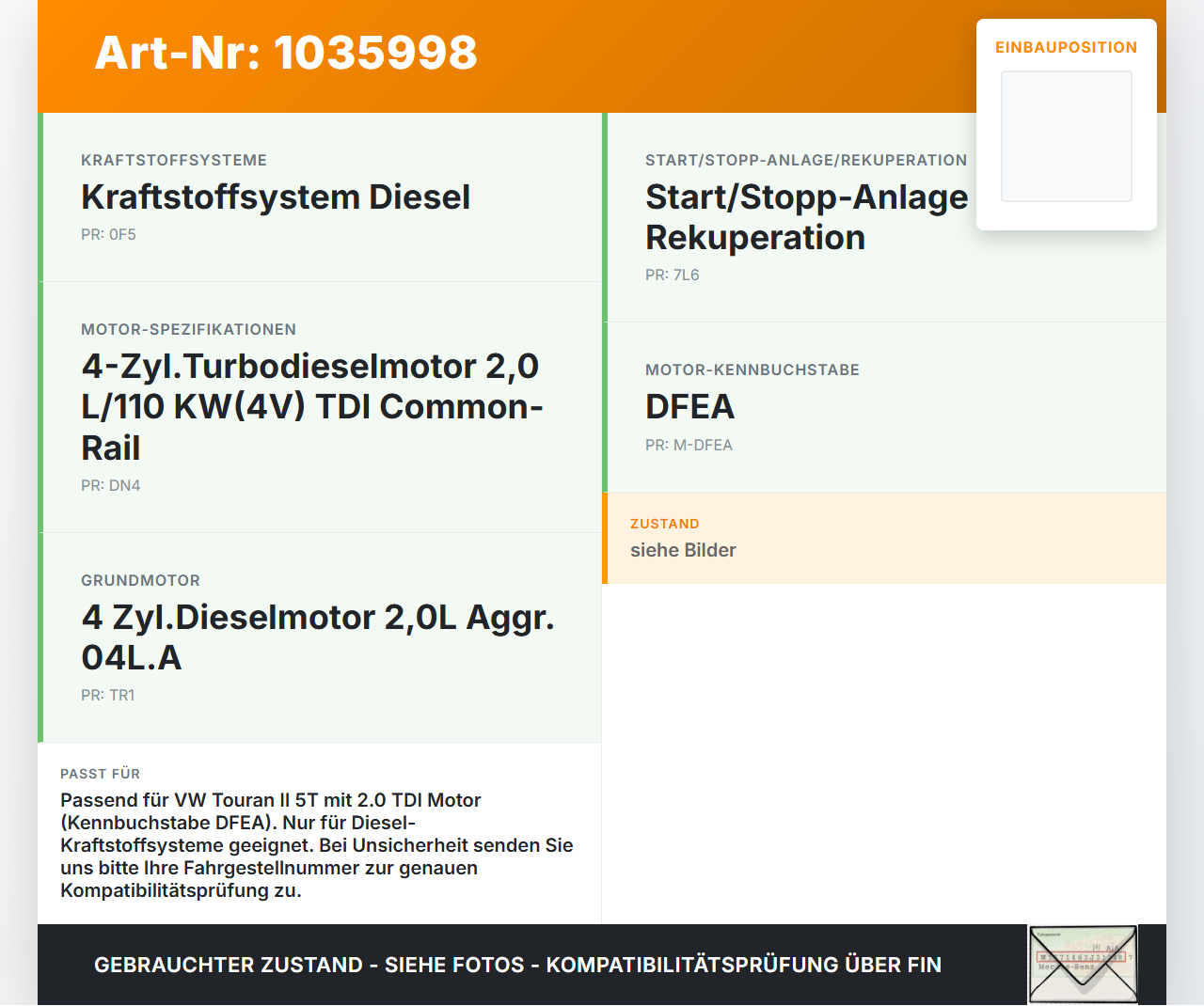Select the DFEA engine code
The image size is (1204, 1006).
(689, 406)
